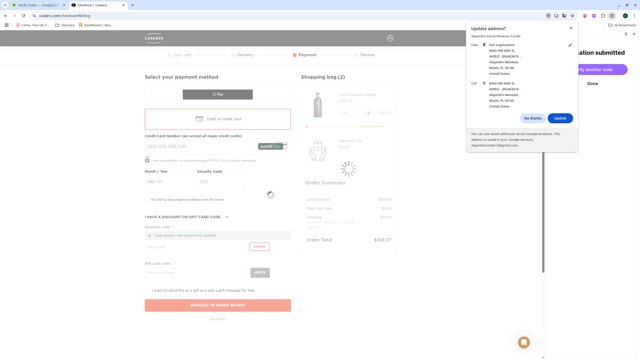Image resolution: width=640 pixels, height=360 pixels.
Task: Open the tab search dropdown at the top-left
Action: pyautogui.click(x=5, y=5)
